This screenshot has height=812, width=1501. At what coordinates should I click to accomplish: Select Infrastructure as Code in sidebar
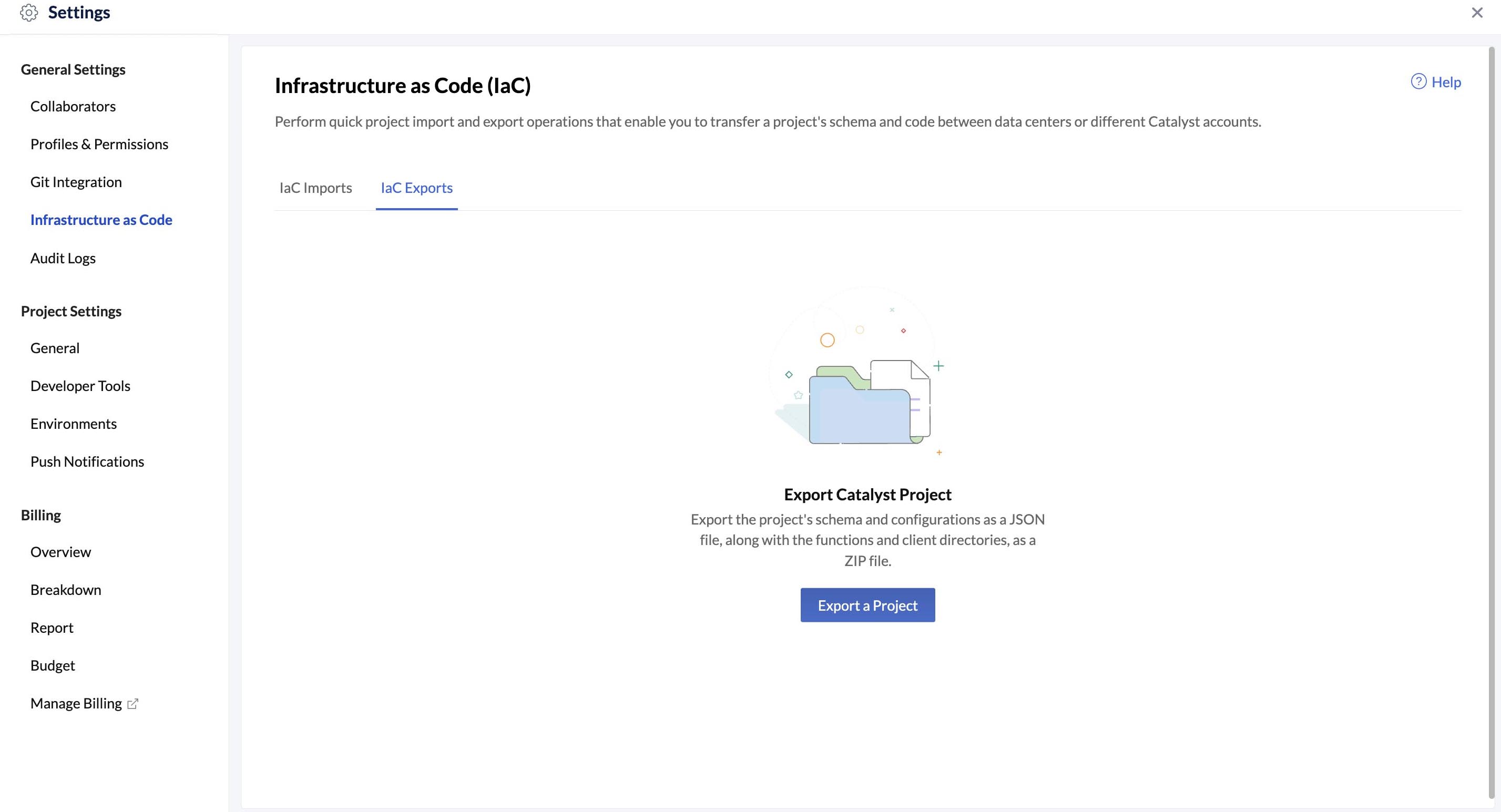click(x=101, y=220)
